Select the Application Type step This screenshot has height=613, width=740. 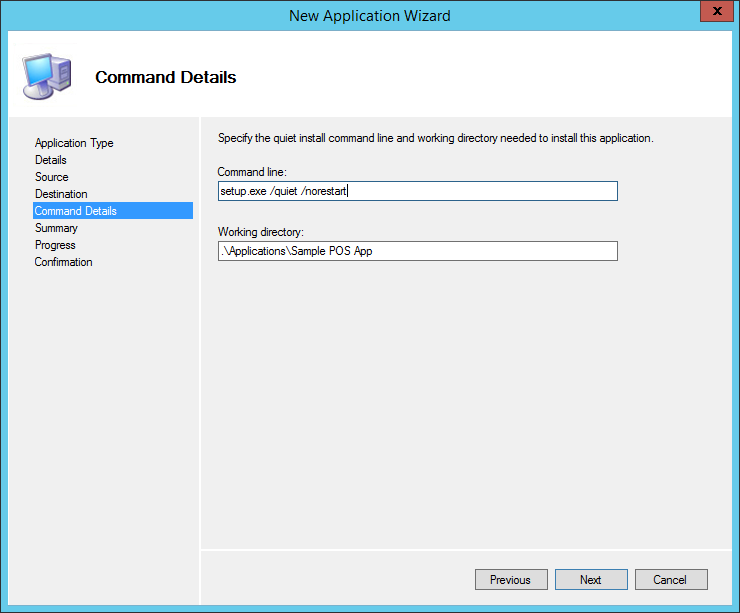[74, 143]
